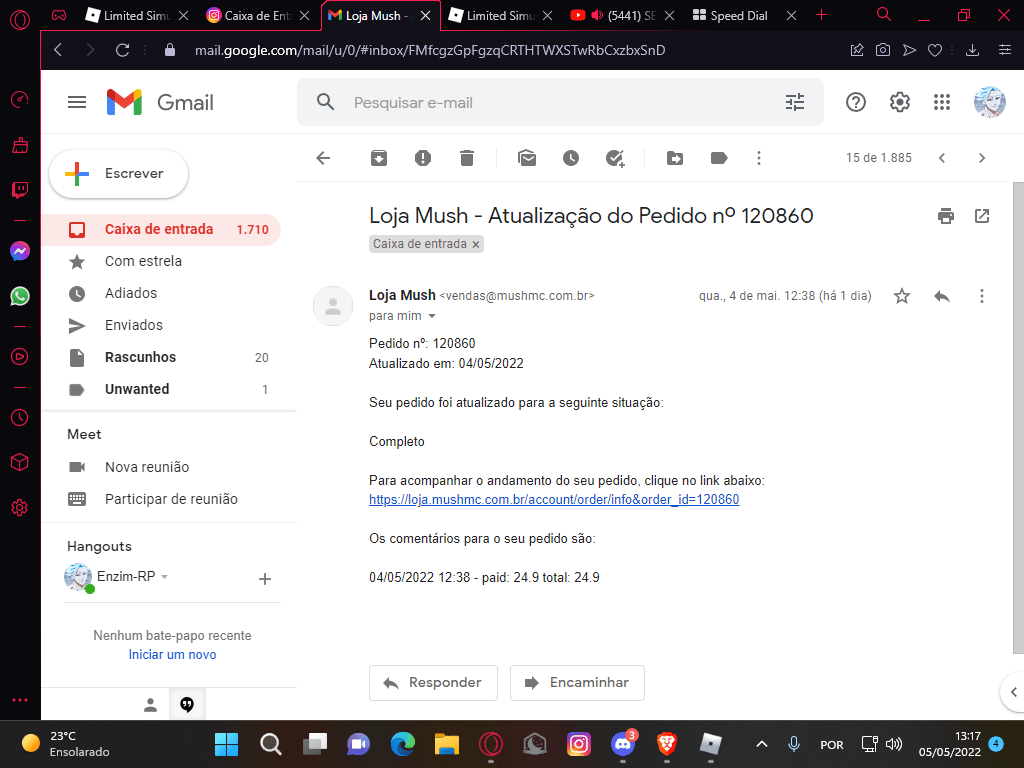Screen dimensions: 1024x768
Task: Open Enviados folder
Action: 161,325
